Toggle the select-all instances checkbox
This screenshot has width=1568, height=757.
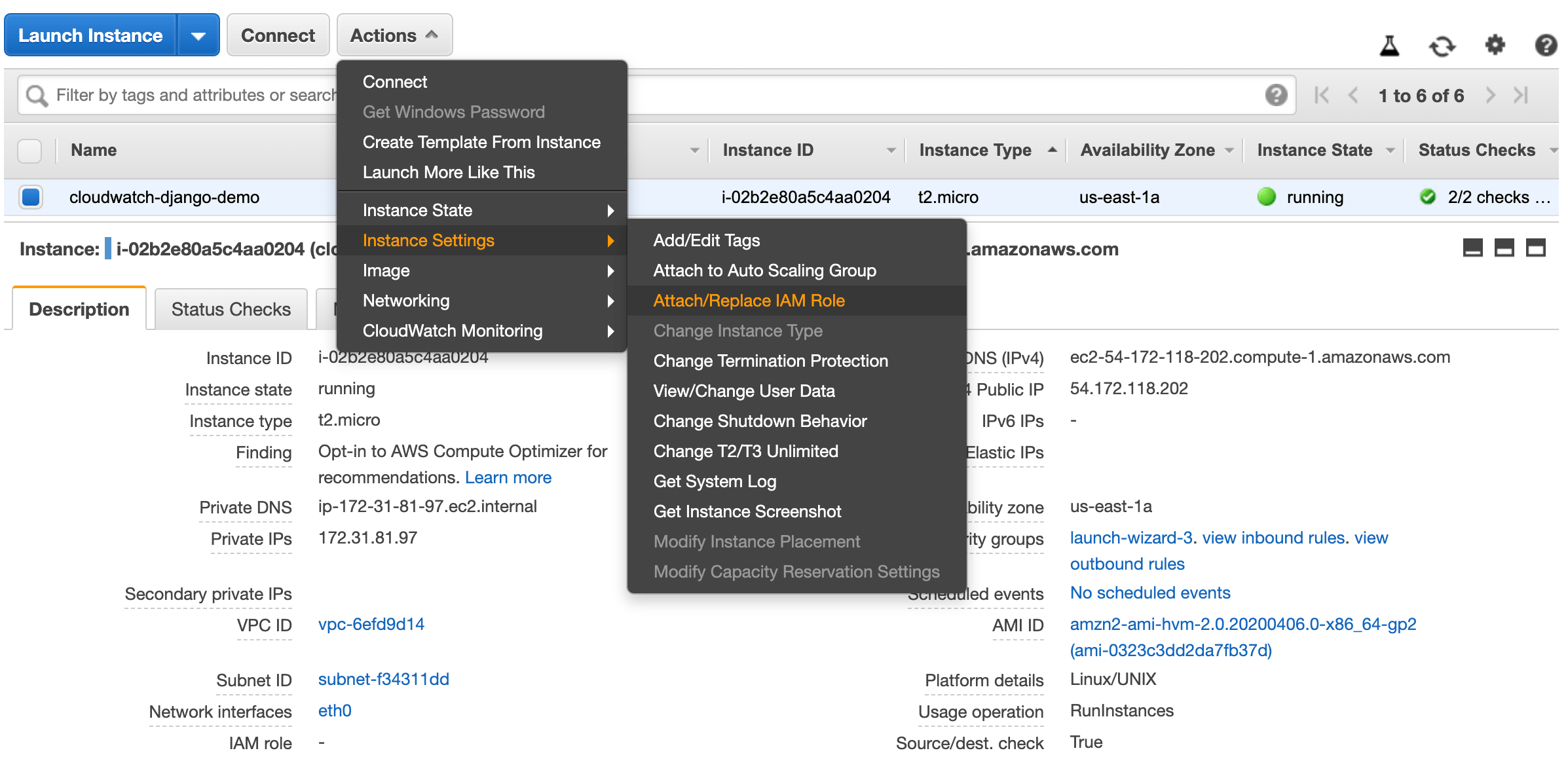pos(29,151)
